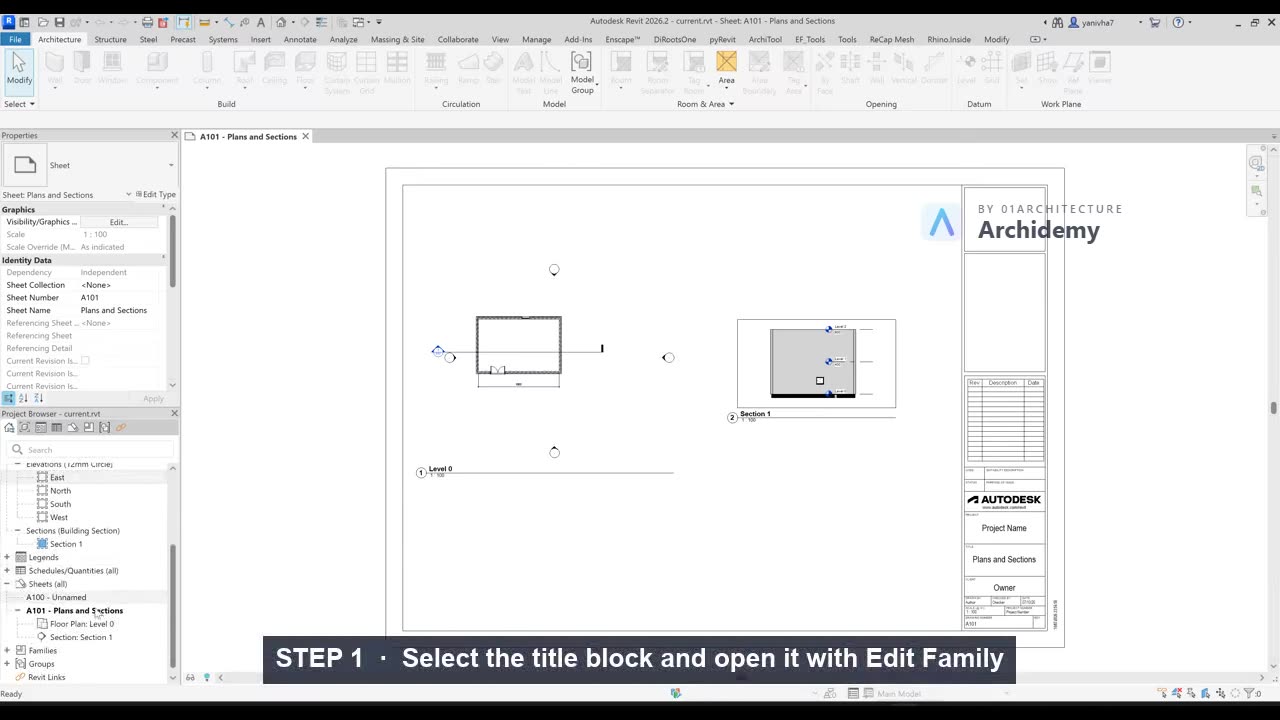Image resolution: width=1280 pixels, height=720 pixels.
Task: Open the Help question mark icon
Action: 1178,22
